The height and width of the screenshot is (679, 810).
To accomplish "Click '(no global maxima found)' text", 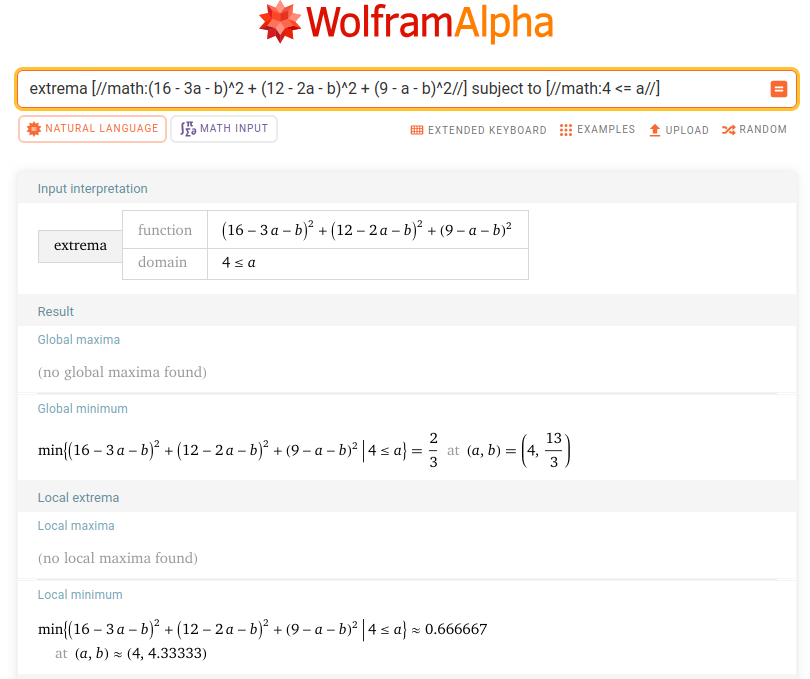I will point(122,372).
